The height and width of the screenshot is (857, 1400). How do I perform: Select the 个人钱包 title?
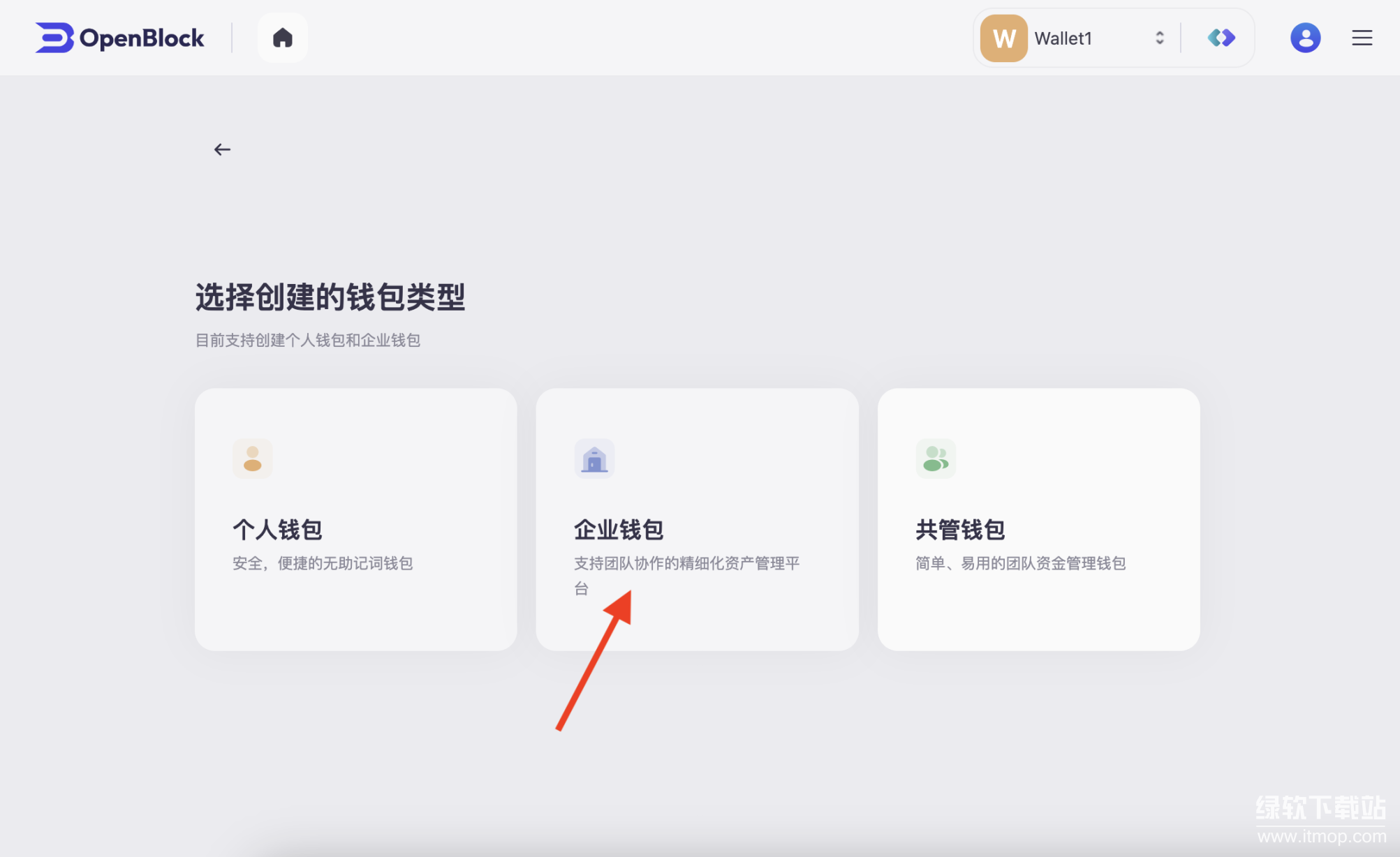click(277, 530)
